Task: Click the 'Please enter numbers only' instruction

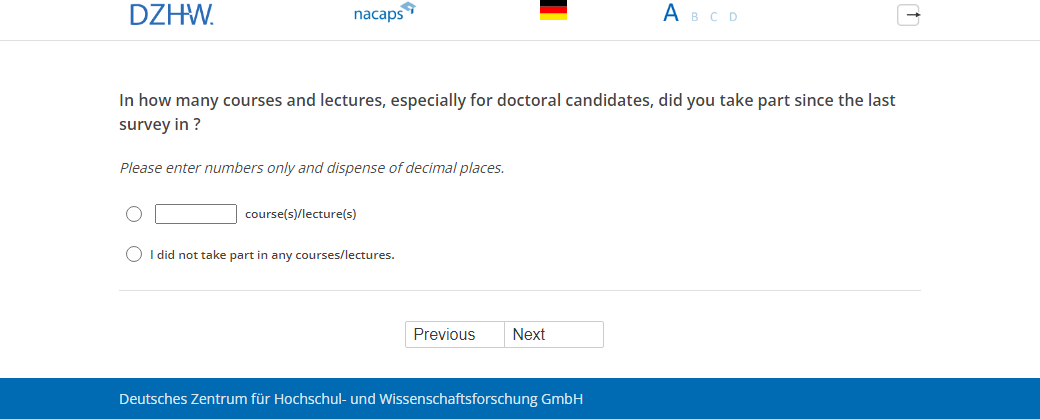Action: coord(312,168)
